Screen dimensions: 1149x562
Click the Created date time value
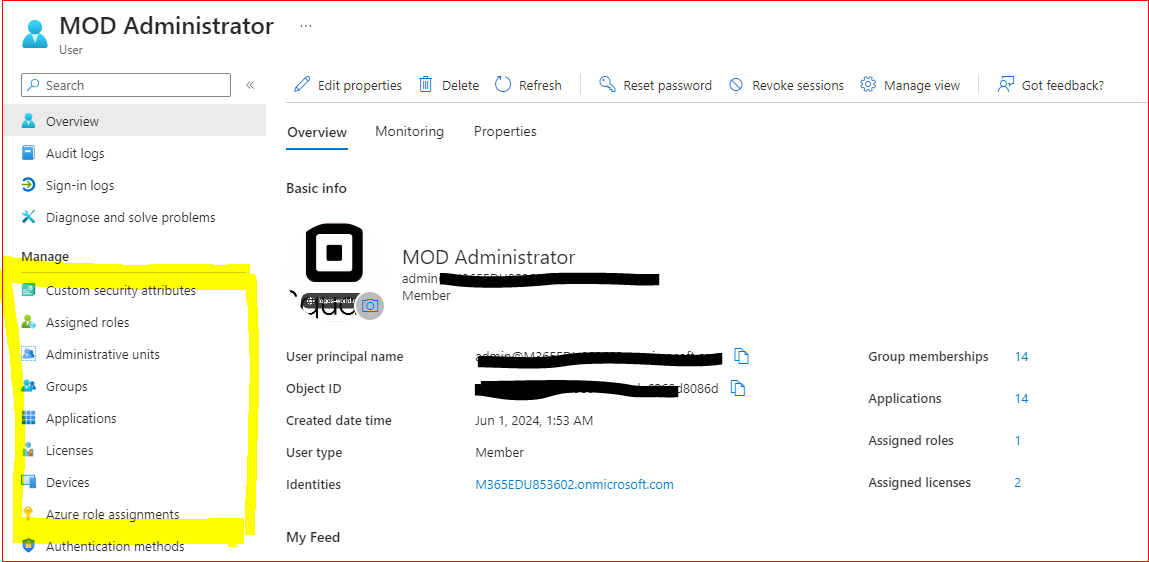[x=534, y=421]
